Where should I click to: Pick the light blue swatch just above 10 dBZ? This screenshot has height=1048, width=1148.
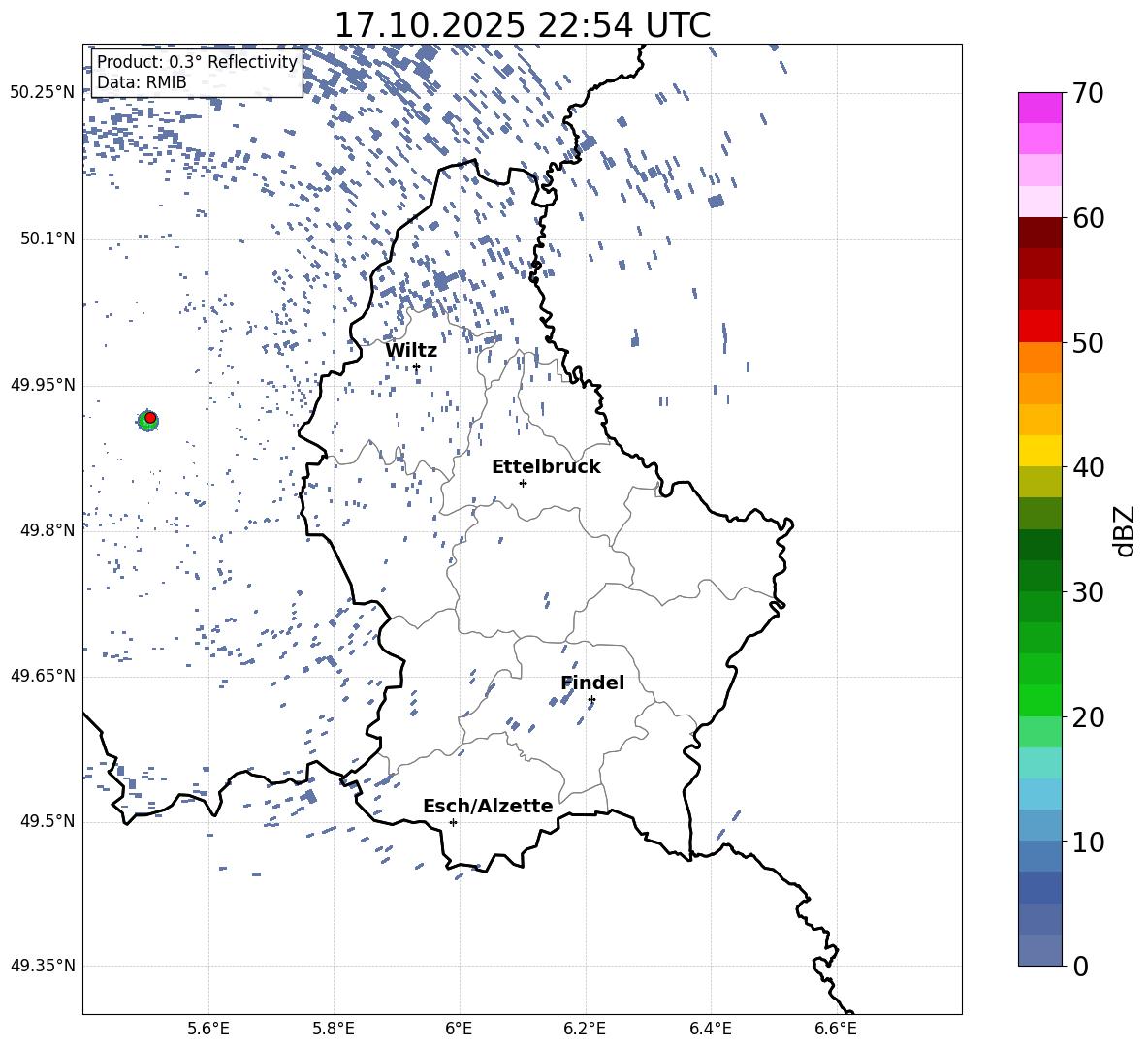tap(1039, 825)
